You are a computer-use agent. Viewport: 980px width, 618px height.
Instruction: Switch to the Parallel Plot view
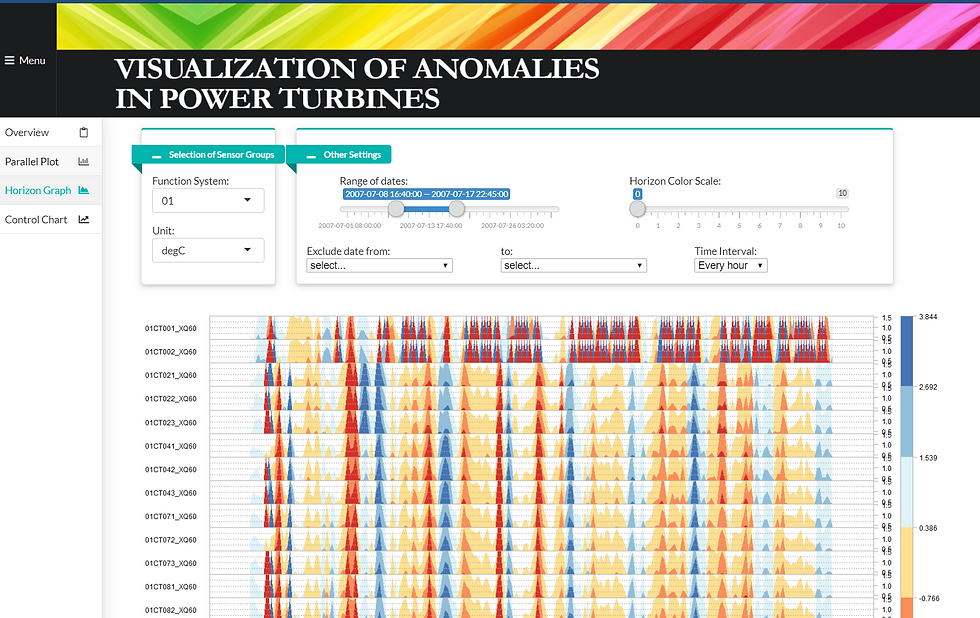[32, 161]
